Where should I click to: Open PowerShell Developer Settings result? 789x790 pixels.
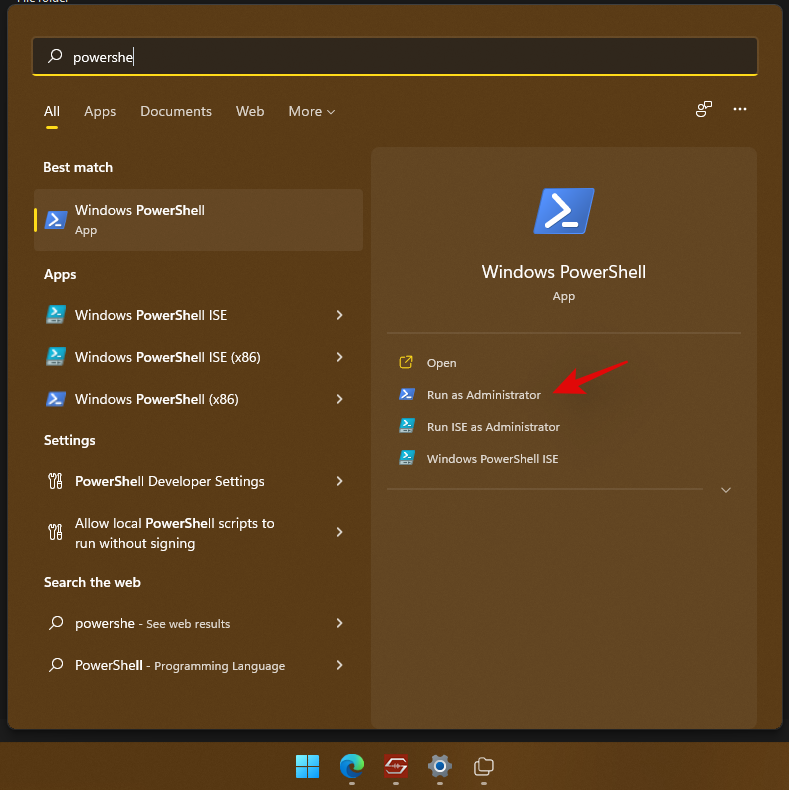click(x=170, y=481)
